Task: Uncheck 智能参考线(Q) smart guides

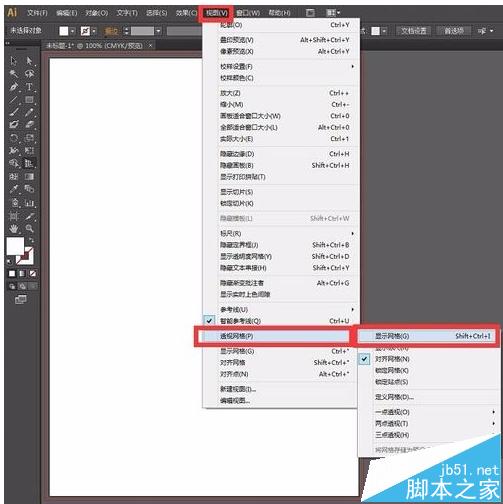Action: click(x=281, y=321)
